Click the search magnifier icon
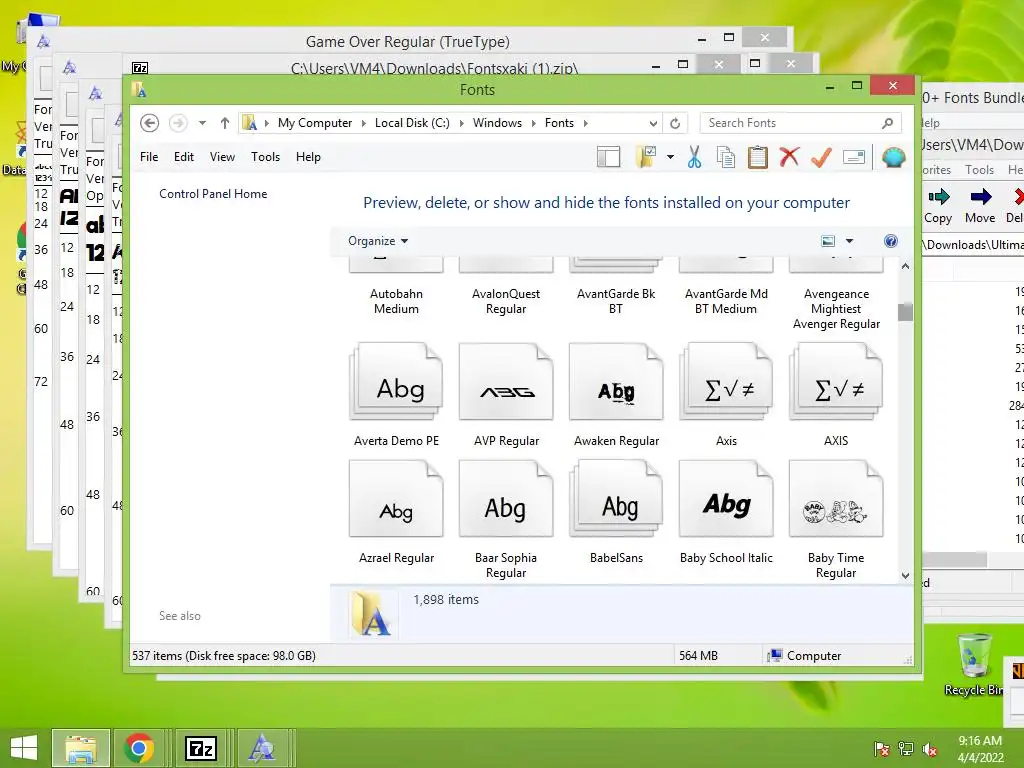Screen dimensions: 1024x768 pyautogui.click(x=887, y=123)
